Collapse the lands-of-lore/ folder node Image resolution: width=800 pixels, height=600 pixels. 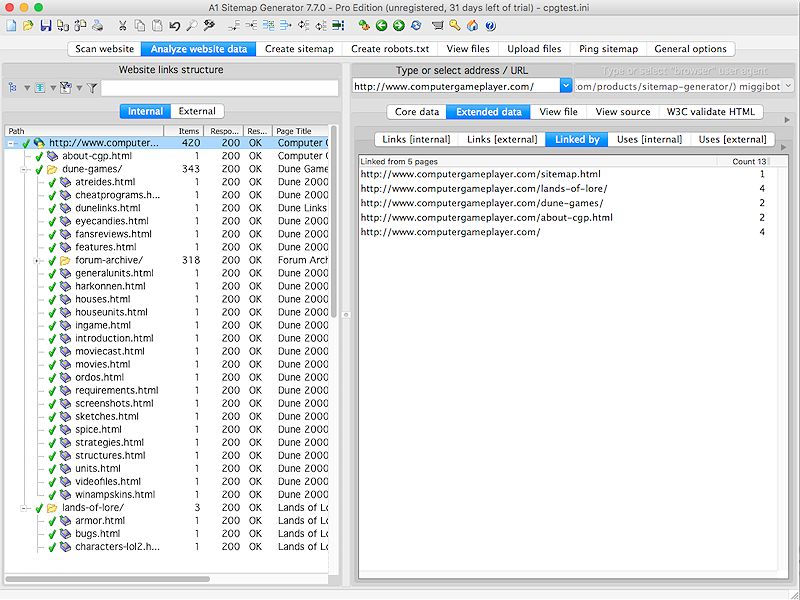23,508
